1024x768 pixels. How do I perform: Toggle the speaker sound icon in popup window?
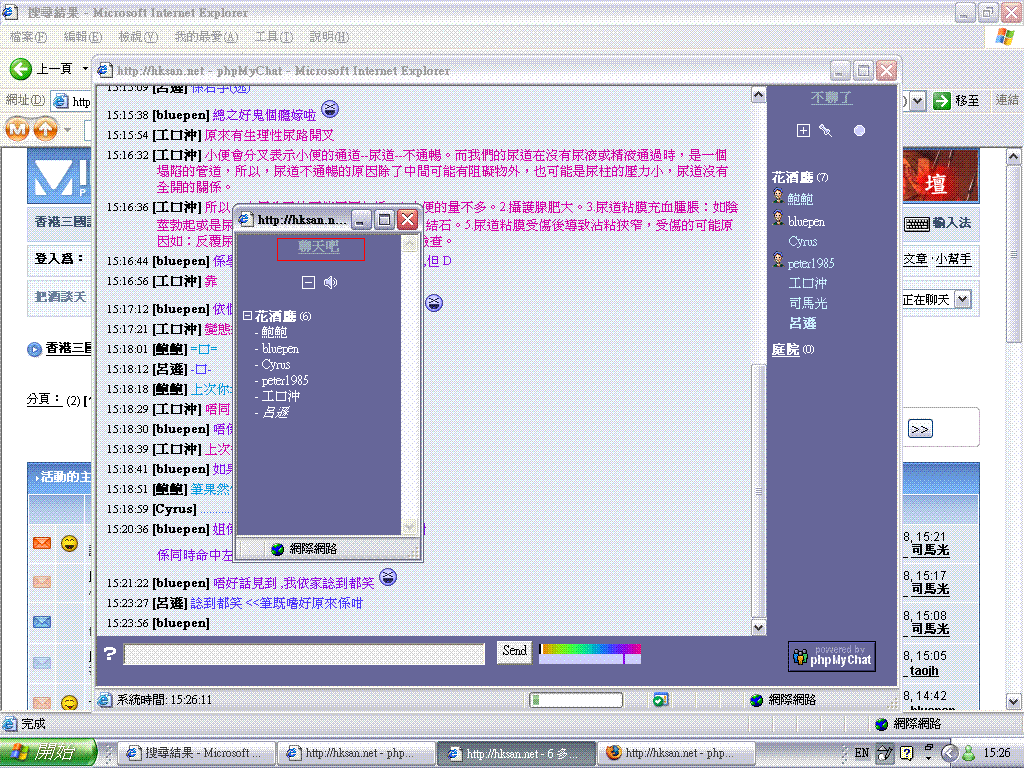click(x=330, y=282)
